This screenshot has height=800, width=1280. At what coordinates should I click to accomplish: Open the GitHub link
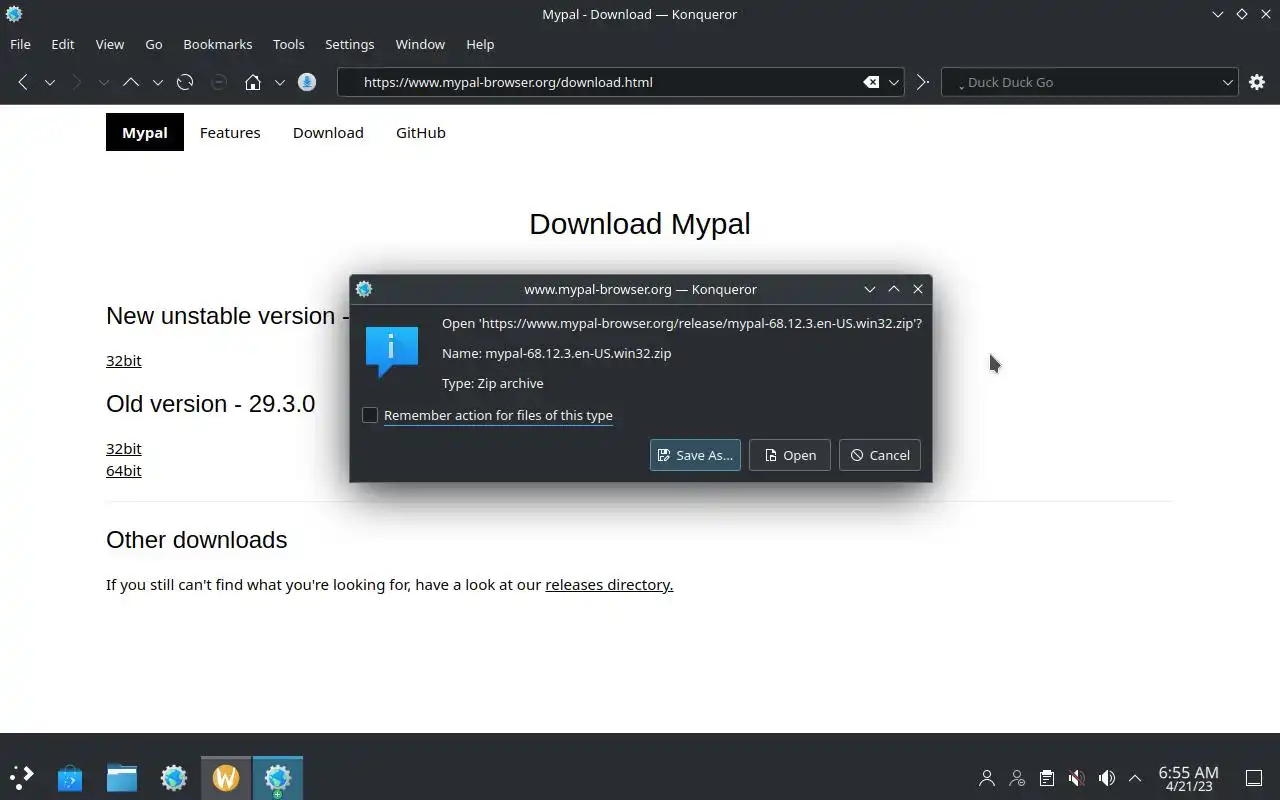coord(421,132)
